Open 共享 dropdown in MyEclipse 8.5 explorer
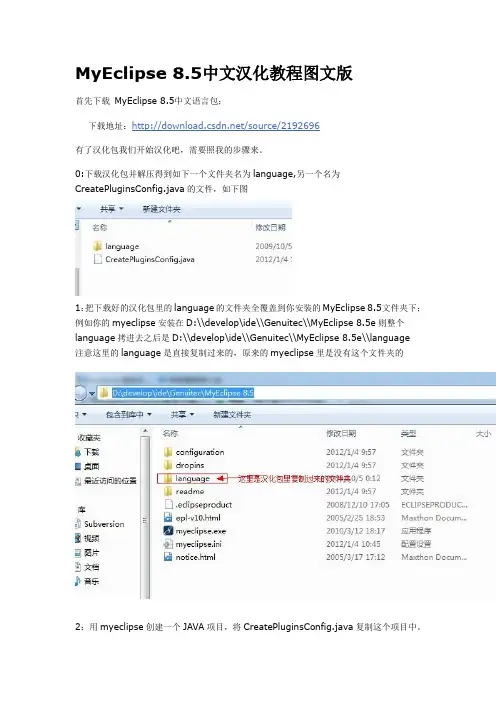This screenshot has width=496, height=702. click(x=182, y=415)
